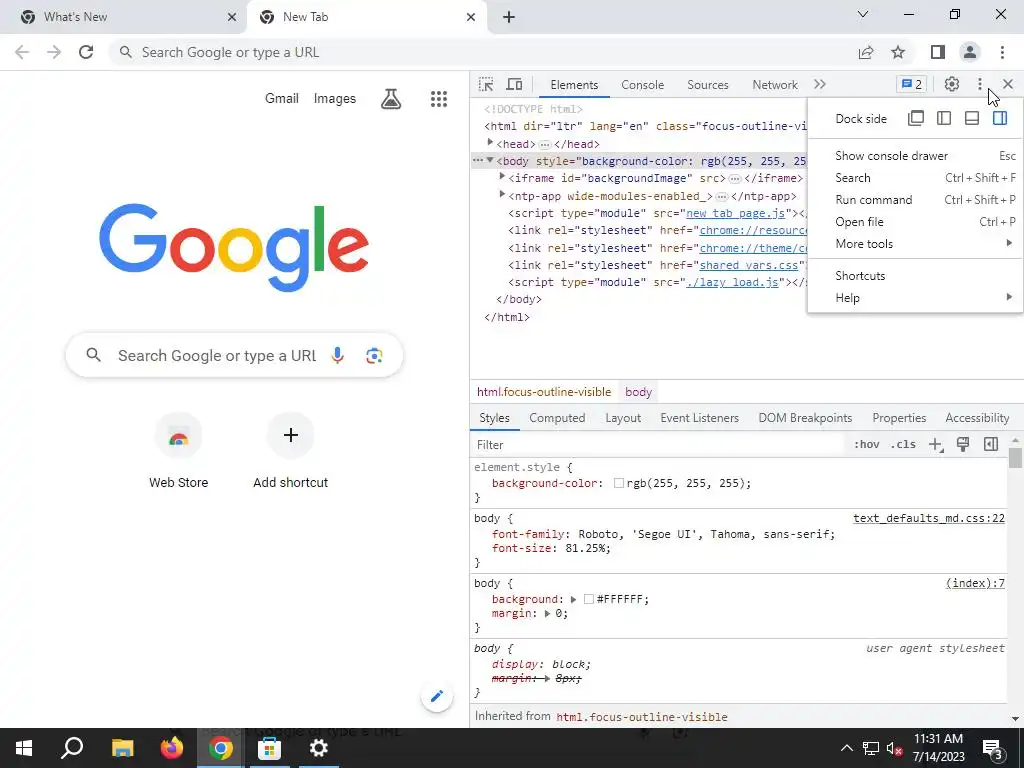Image resolution: width=1024 pixels, height=768 pixels.
Task: Open the DOM Breakpoints tab
Action: (805, 418)
